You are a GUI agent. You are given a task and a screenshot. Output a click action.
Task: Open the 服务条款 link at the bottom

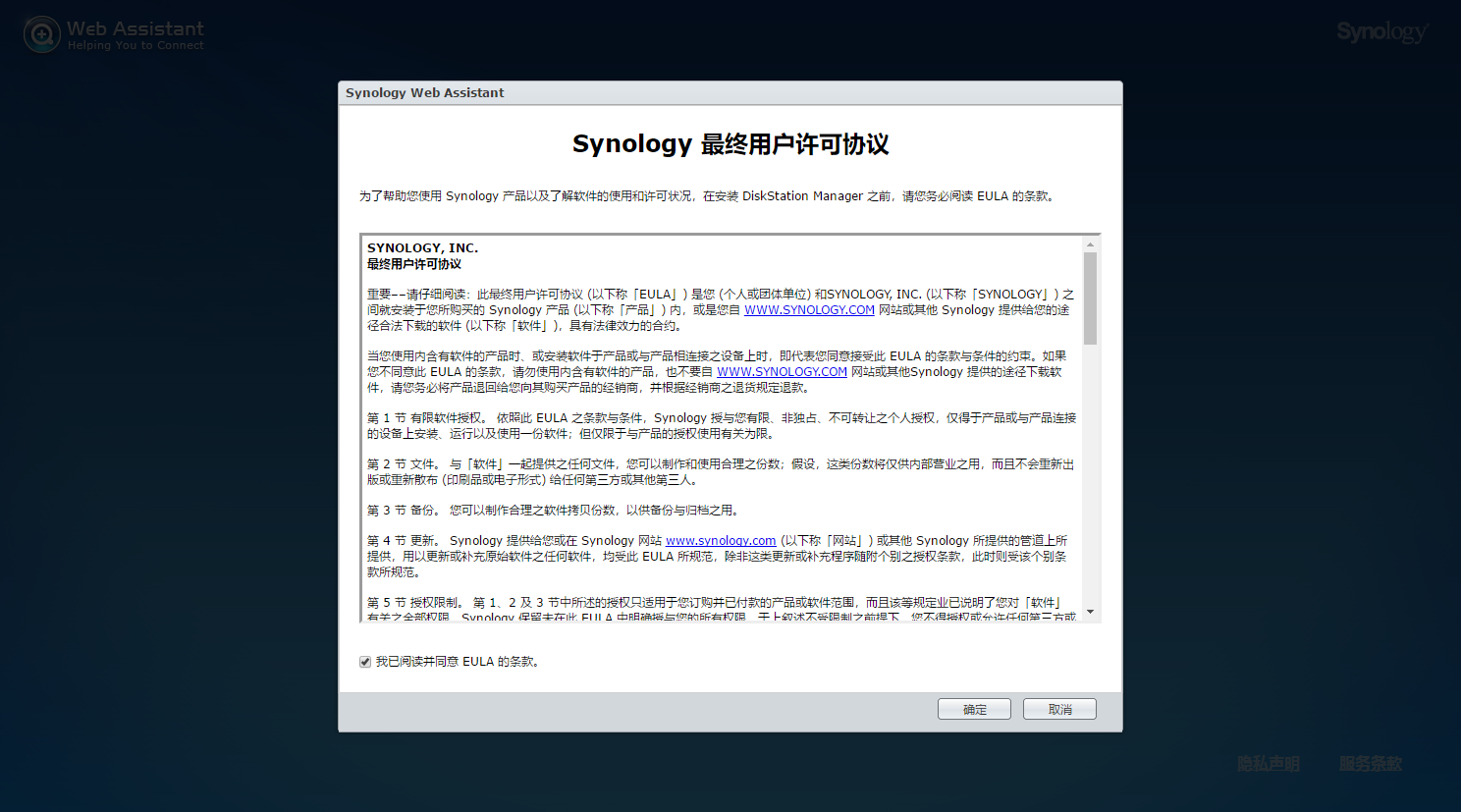click(x=1370, y=763)
